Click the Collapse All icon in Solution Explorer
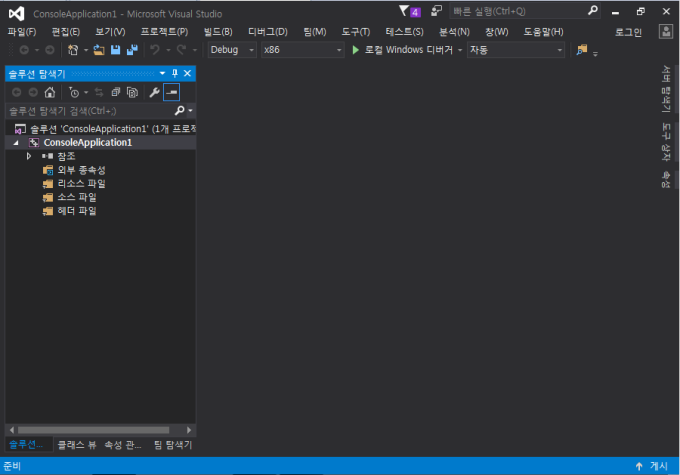Image resolution: width=680 pixels, height=475 pixels. pos(116,92)
